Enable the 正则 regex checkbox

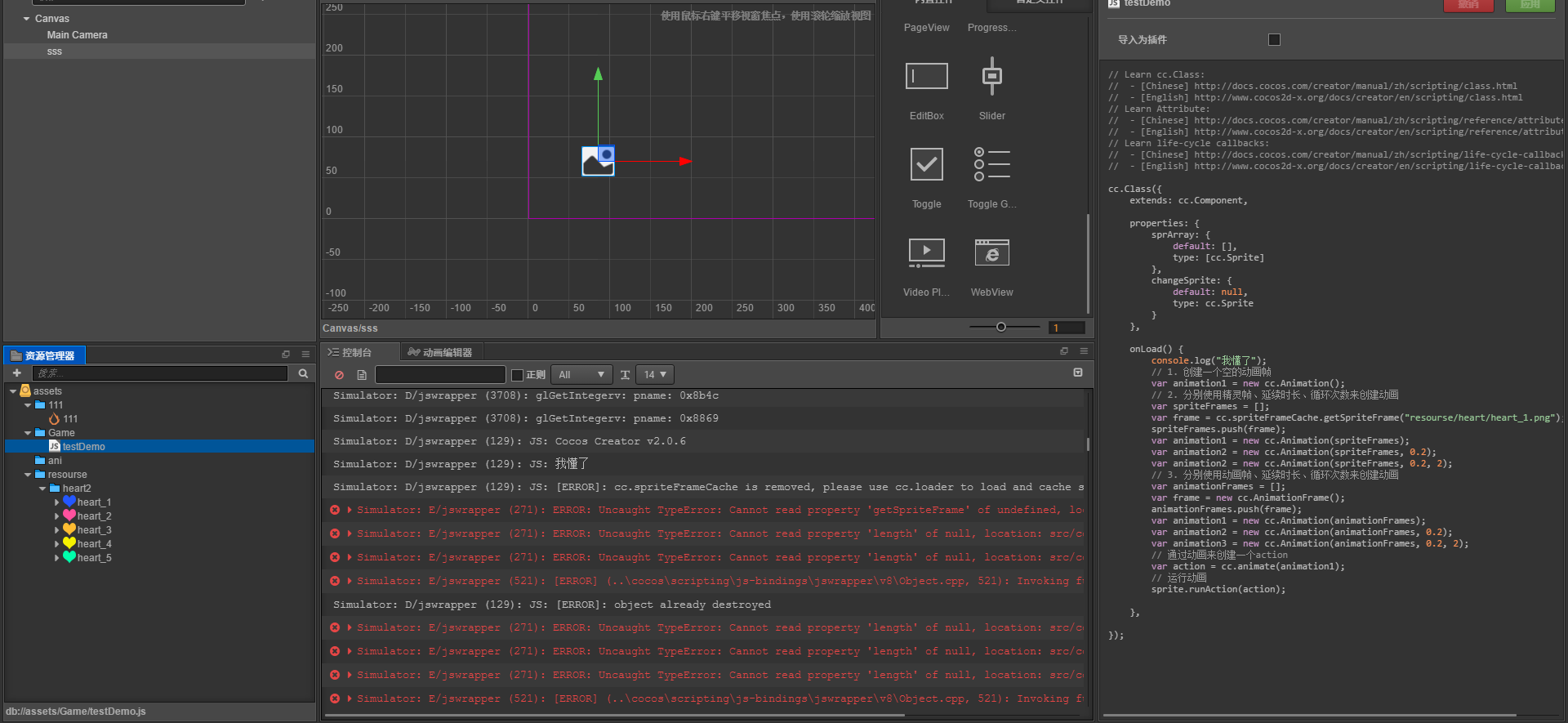(517, 375)
